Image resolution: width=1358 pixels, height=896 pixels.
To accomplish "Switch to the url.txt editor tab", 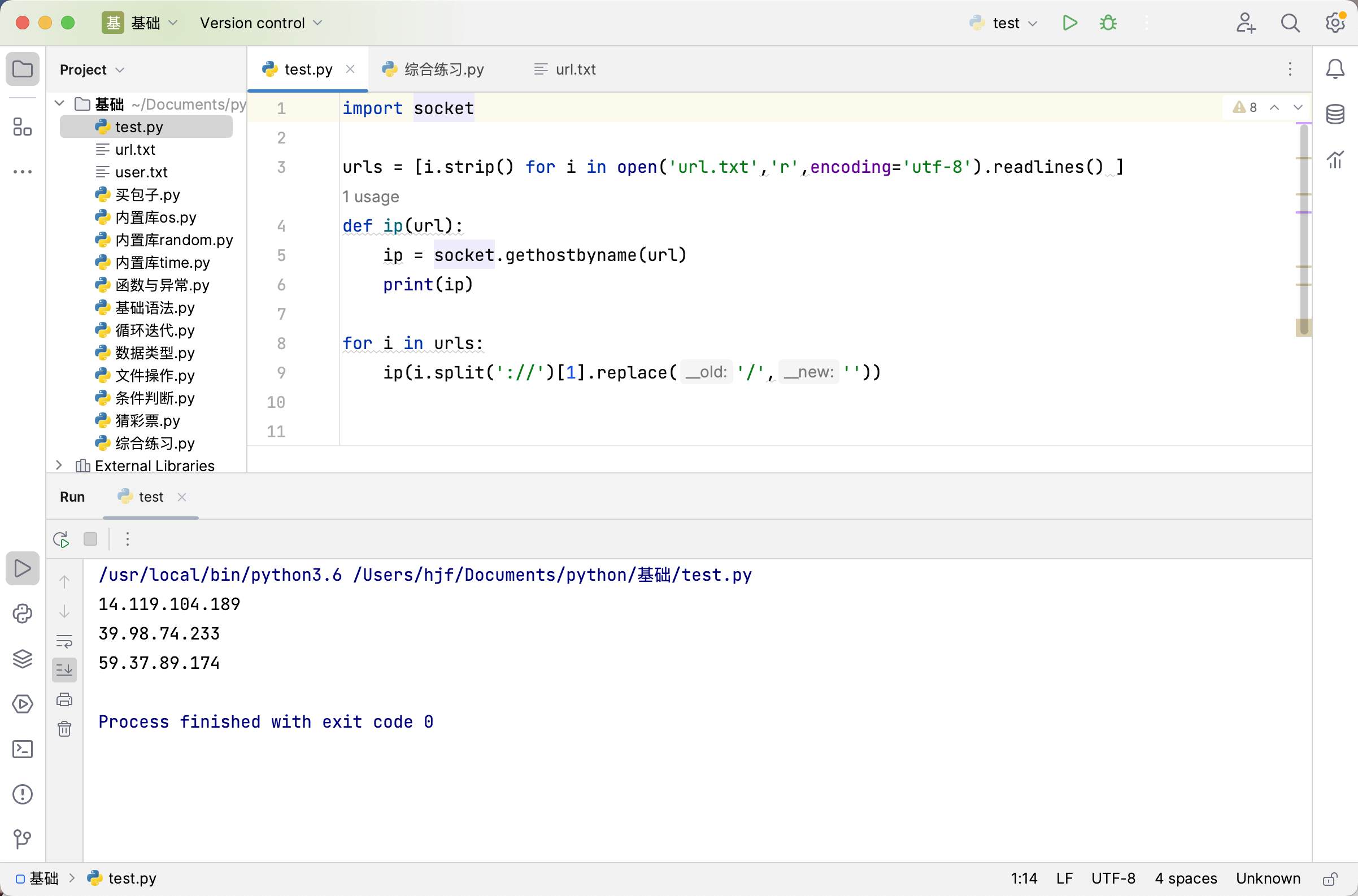I will (565, 69).
